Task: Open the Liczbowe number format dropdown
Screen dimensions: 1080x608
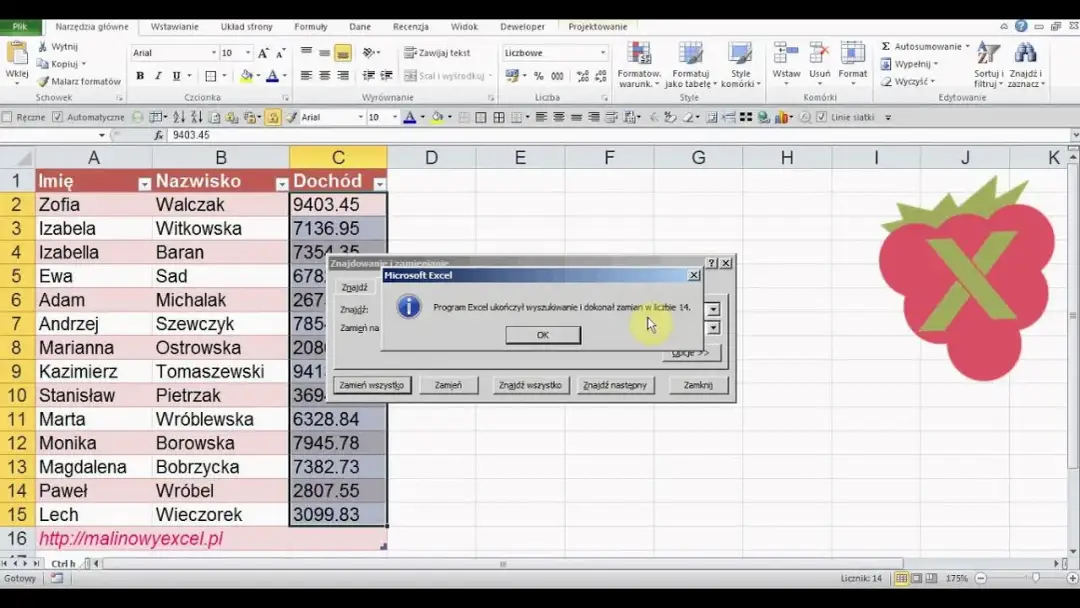Action: tap(602, 53)
